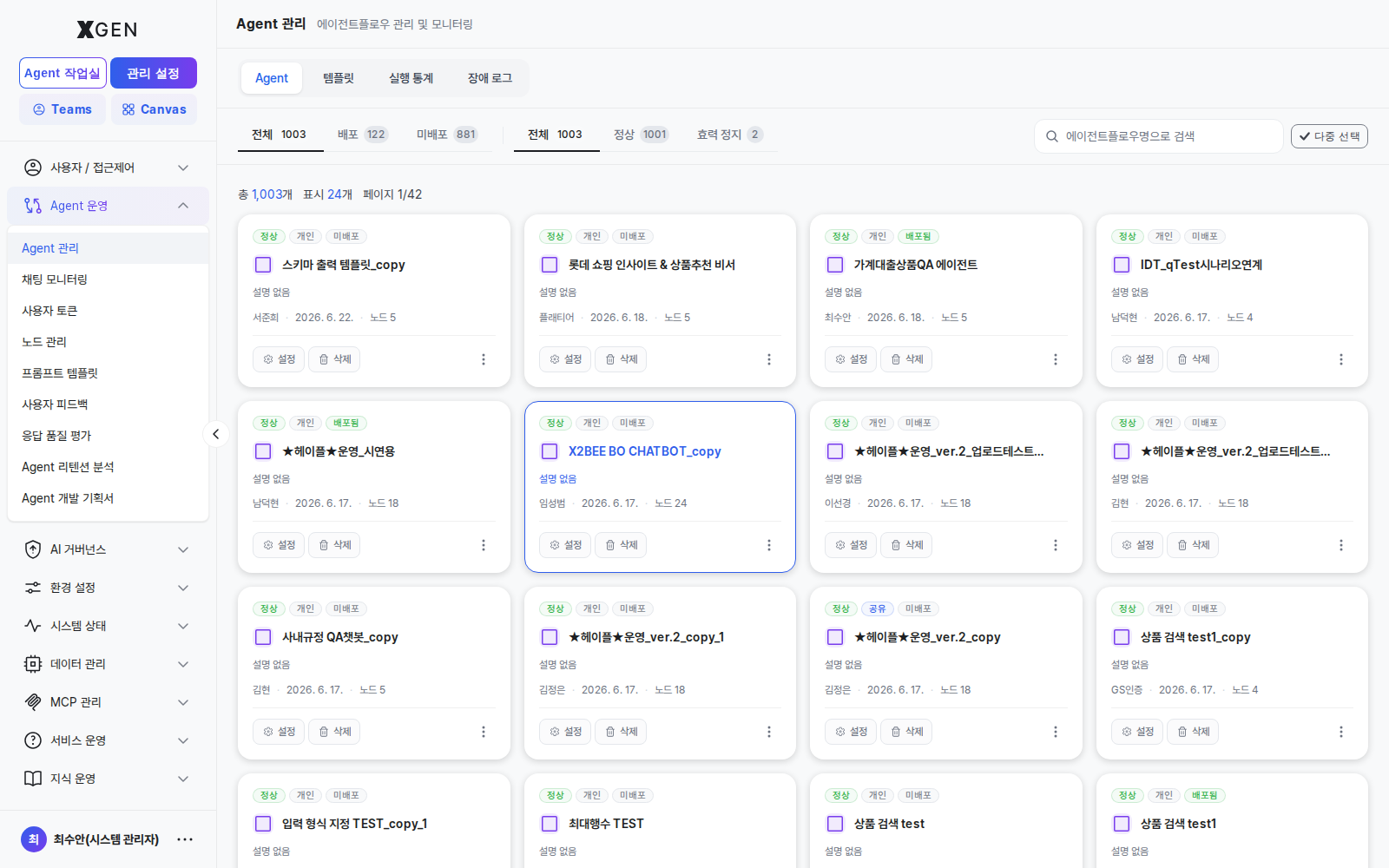Click the search magnifier icon
Image resolution: width=1389 pixels, height=868 pixels.
point(1052,136)
